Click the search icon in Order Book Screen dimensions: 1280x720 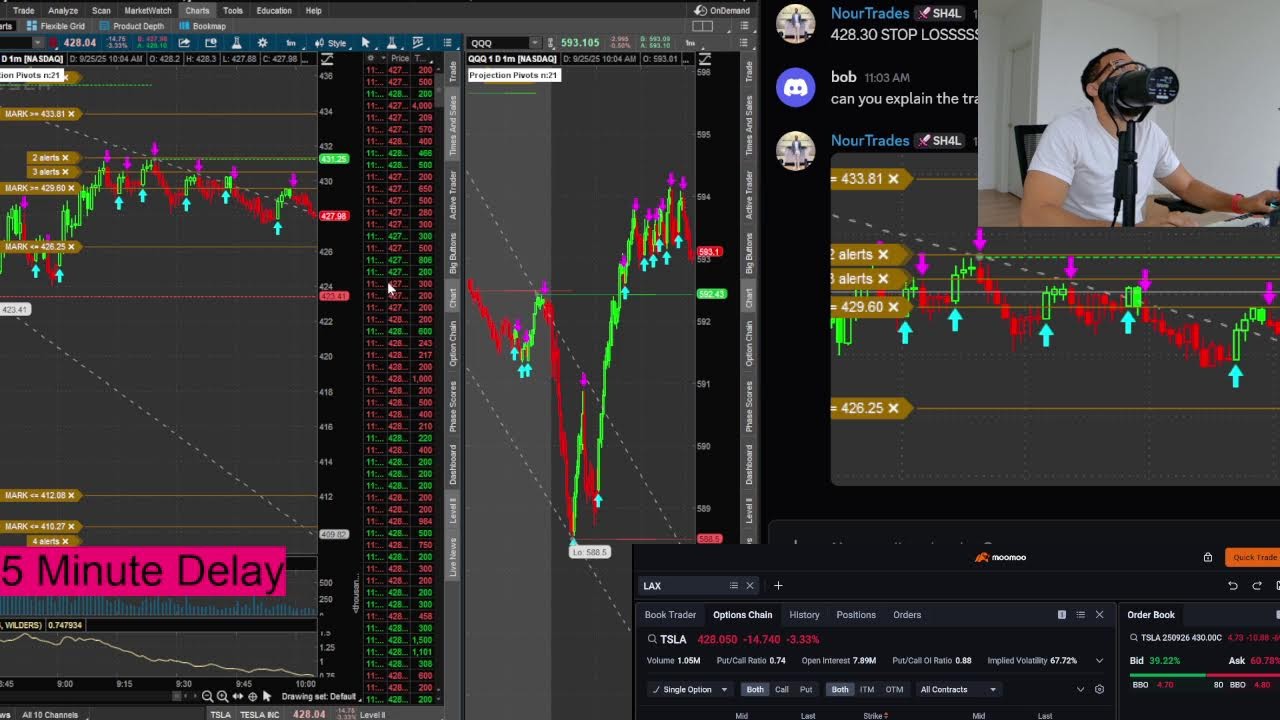pos(1134,638)
